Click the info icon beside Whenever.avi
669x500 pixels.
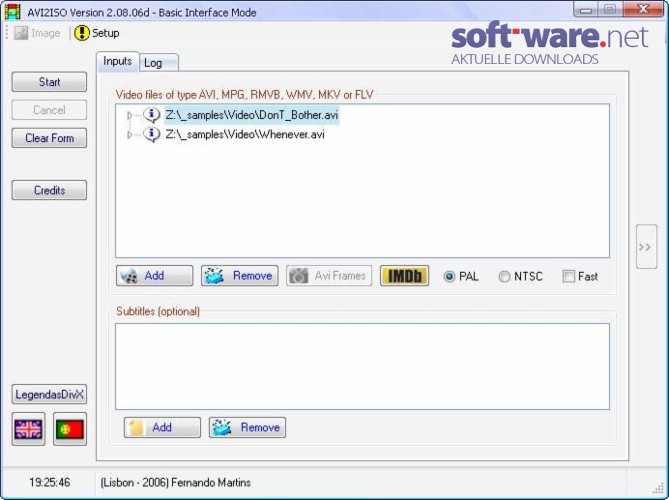[151, 134]
